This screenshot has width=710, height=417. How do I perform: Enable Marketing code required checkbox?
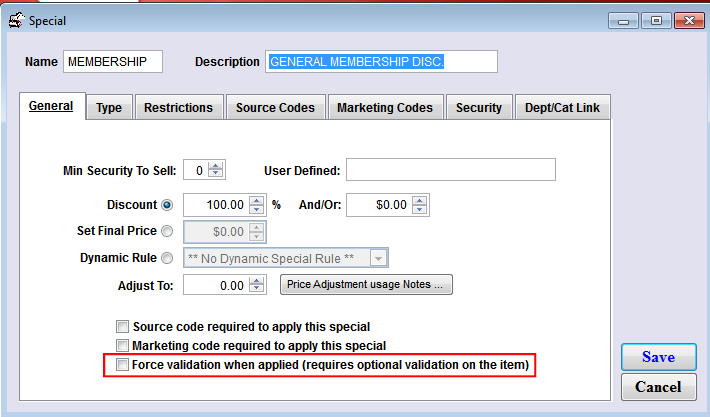pos(122,345)
